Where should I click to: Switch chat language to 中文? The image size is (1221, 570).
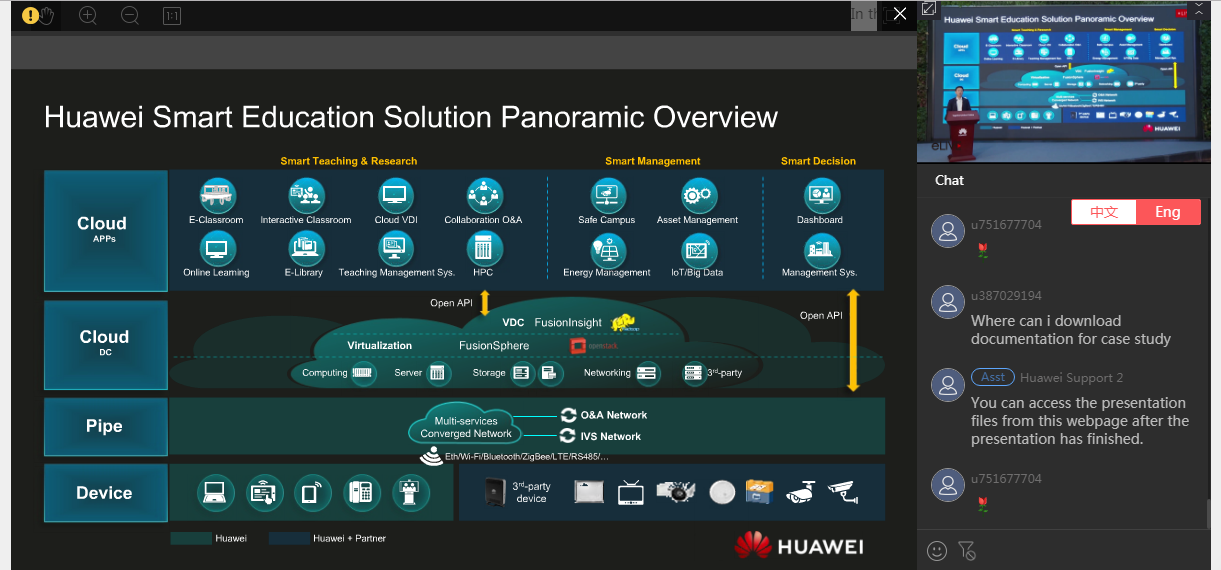click(x=1104, y=212)
